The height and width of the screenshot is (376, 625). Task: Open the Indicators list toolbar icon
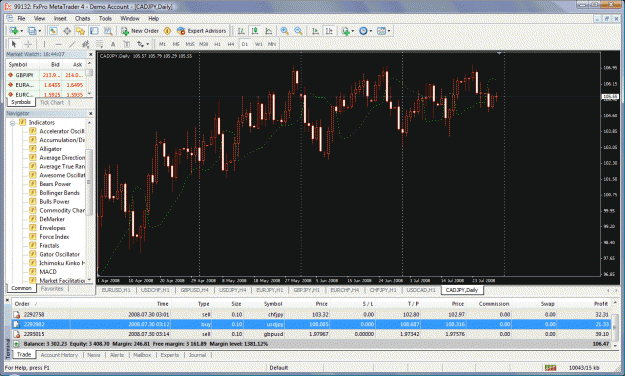coord(345,31)
